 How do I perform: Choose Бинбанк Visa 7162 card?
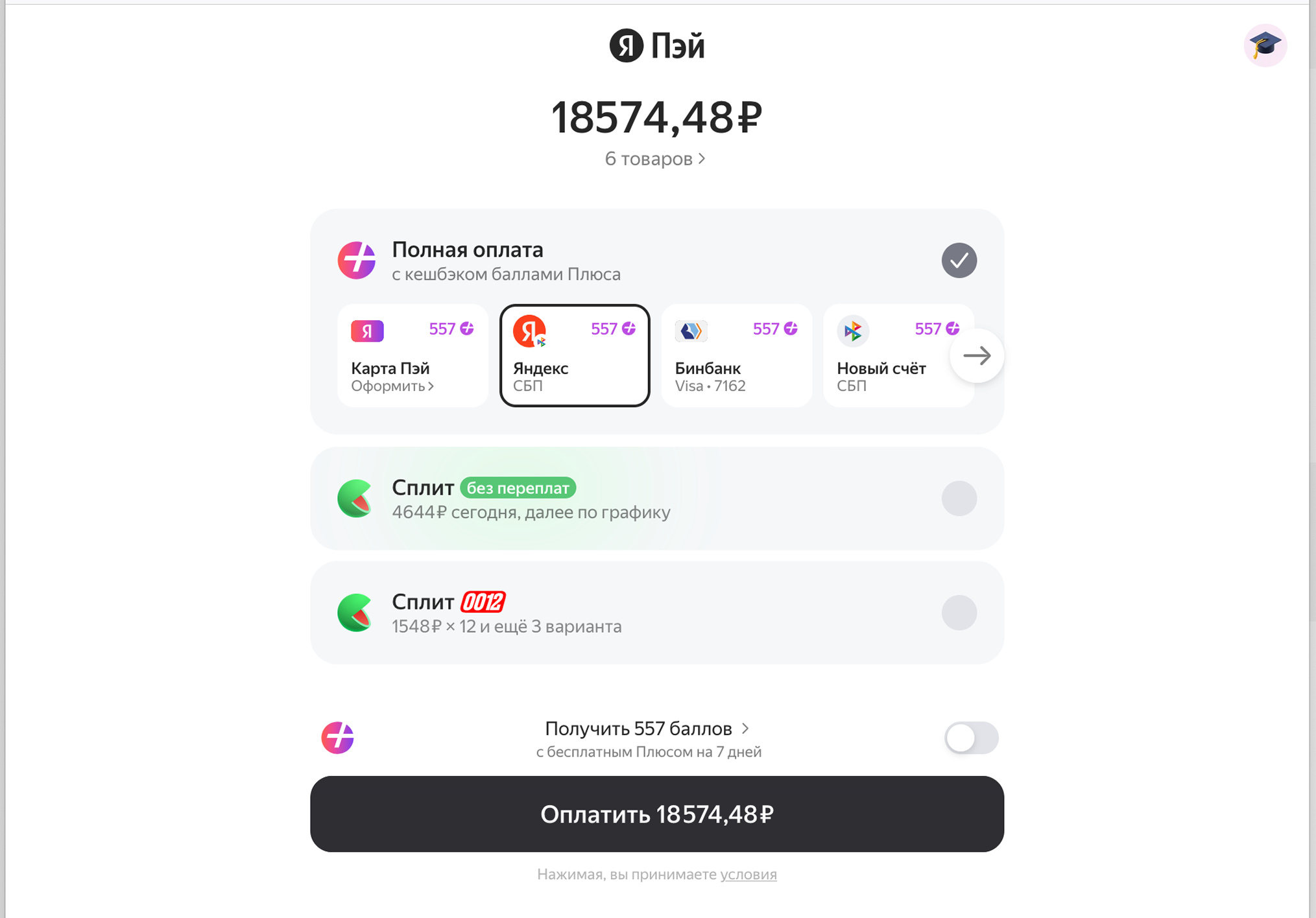736,356
